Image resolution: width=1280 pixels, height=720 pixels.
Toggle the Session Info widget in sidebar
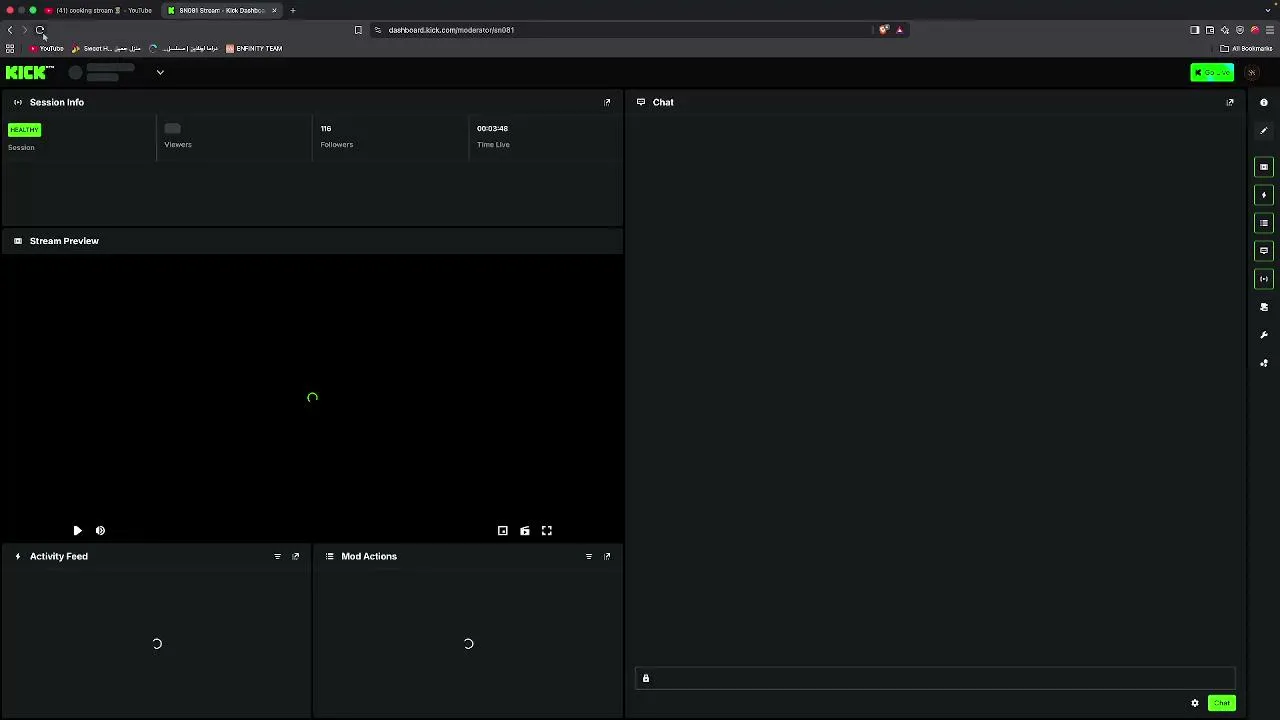click(x=1264, y=279)
